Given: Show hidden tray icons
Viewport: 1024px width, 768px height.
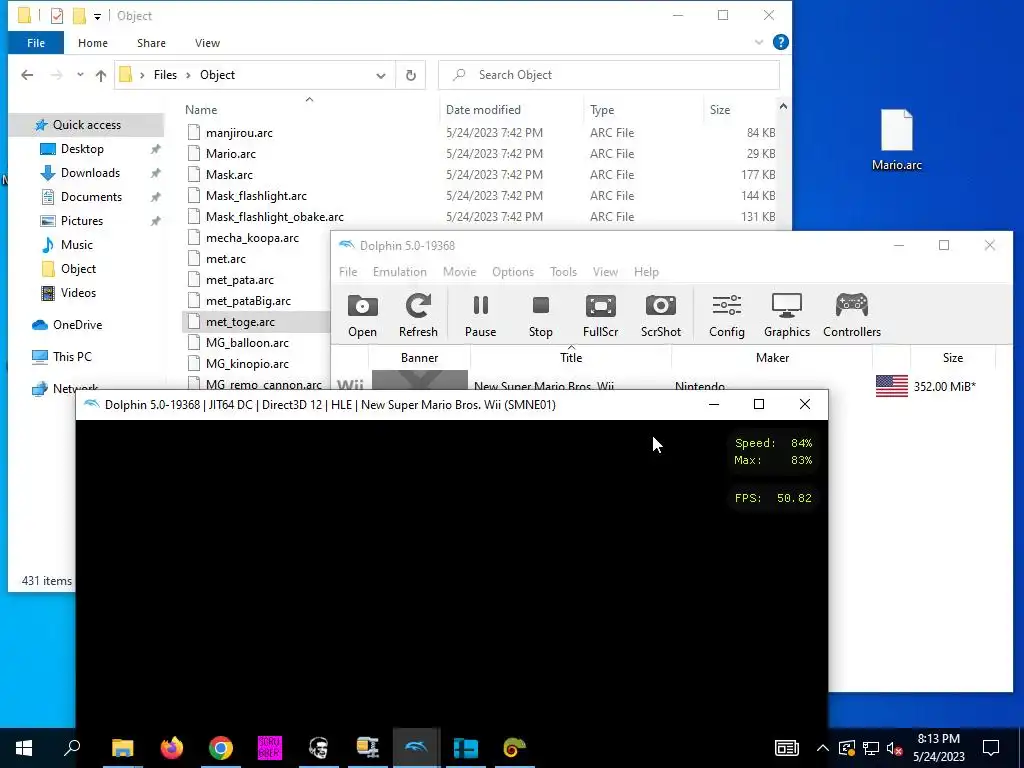Looking at the screenshot, I should click(822, 748).
